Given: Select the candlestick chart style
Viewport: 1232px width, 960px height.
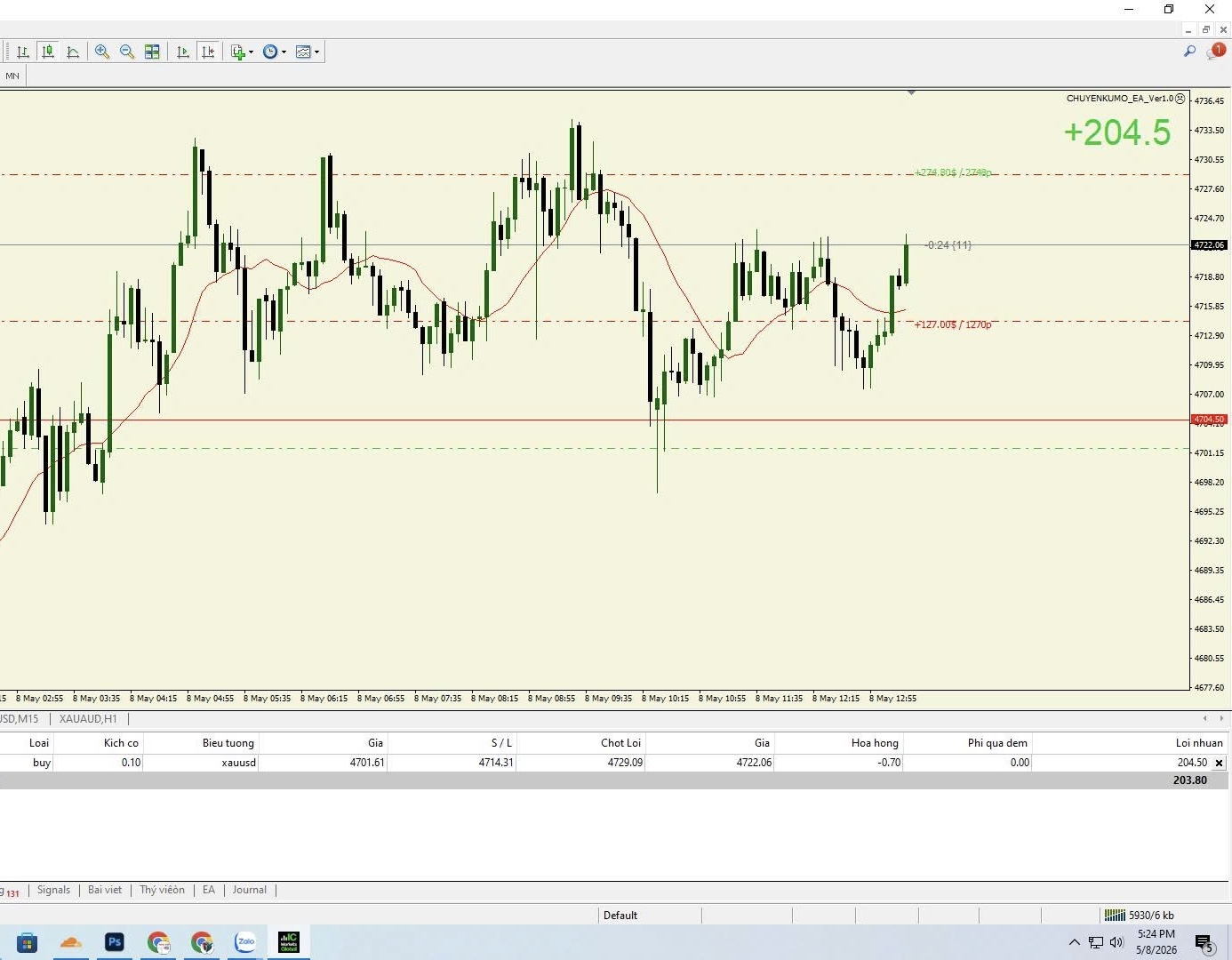Looking at the screenshot, I should (48, 52).
